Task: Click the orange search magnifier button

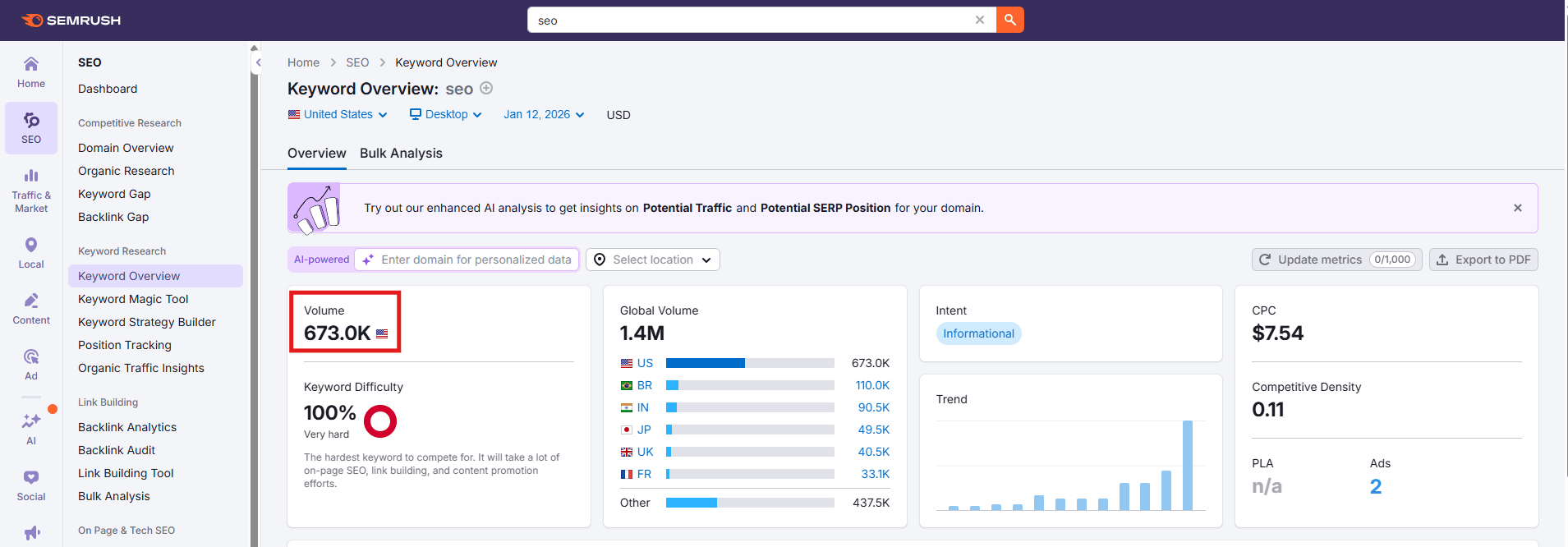Action: (1010, 20)
